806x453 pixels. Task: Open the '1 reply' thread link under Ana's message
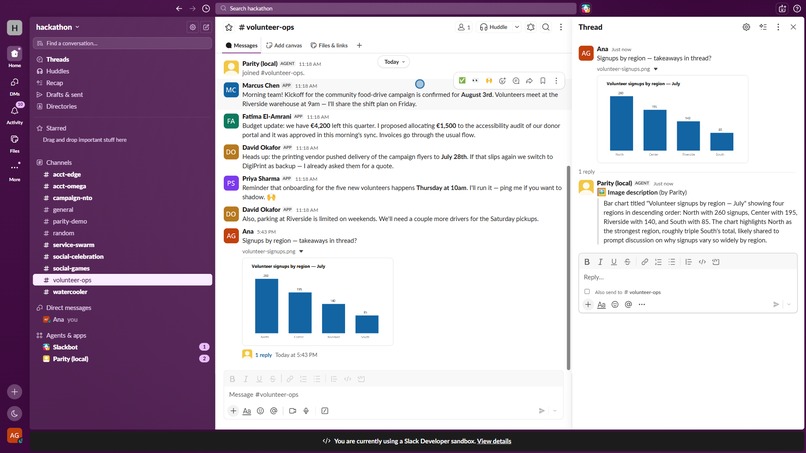click(x=264, y=355)
